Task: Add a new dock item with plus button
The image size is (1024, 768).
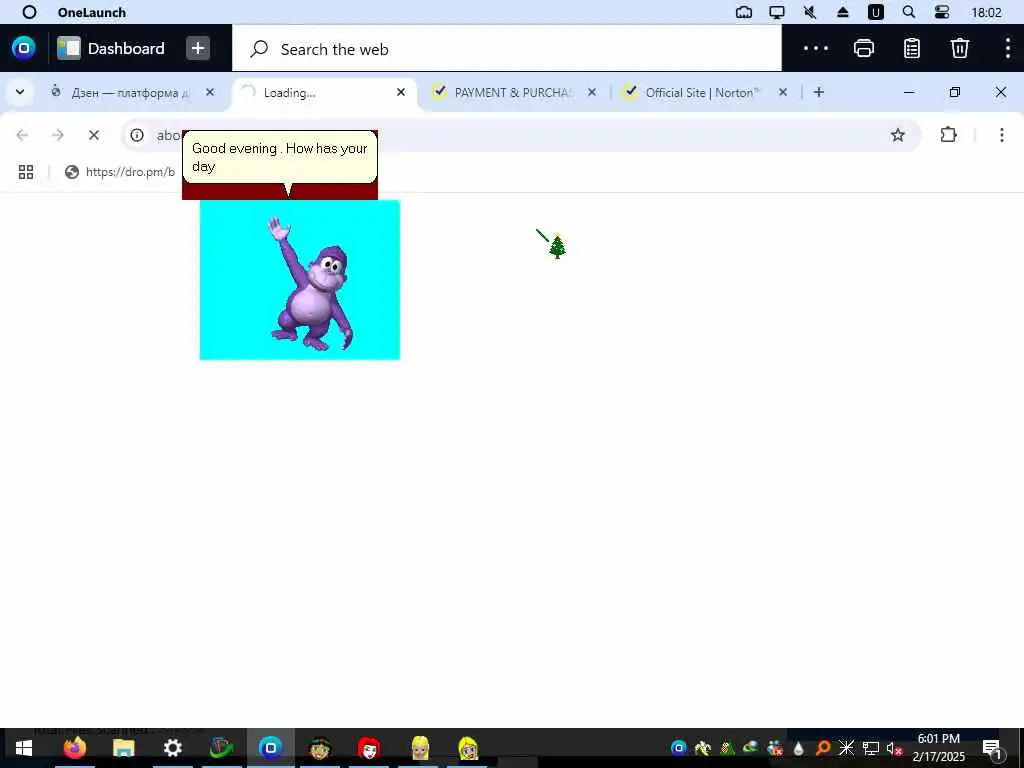Action: [x=198, y=48]
